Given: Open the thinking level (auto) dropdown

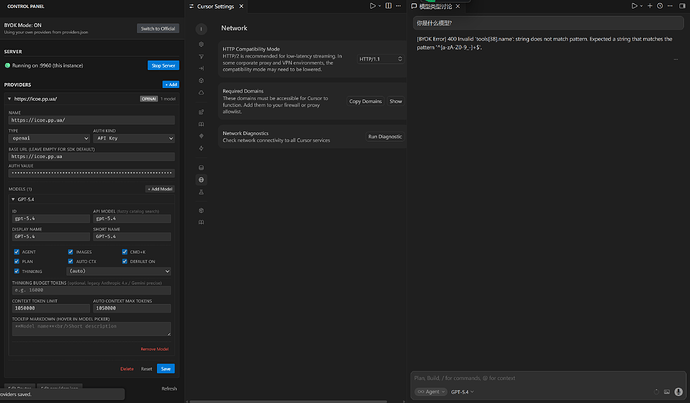Looking at the screenshot, I should click(119, 271).
